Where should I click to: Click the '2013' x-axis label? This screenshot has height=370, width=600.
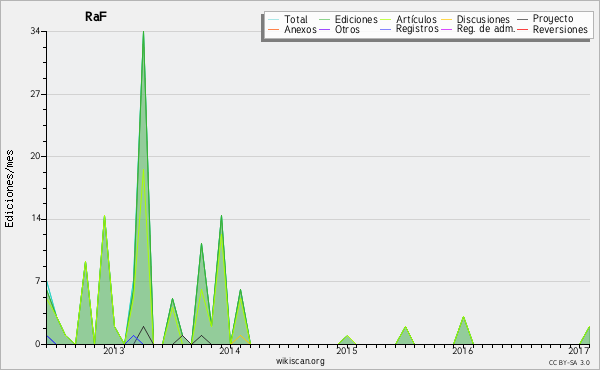click(114, 351)
